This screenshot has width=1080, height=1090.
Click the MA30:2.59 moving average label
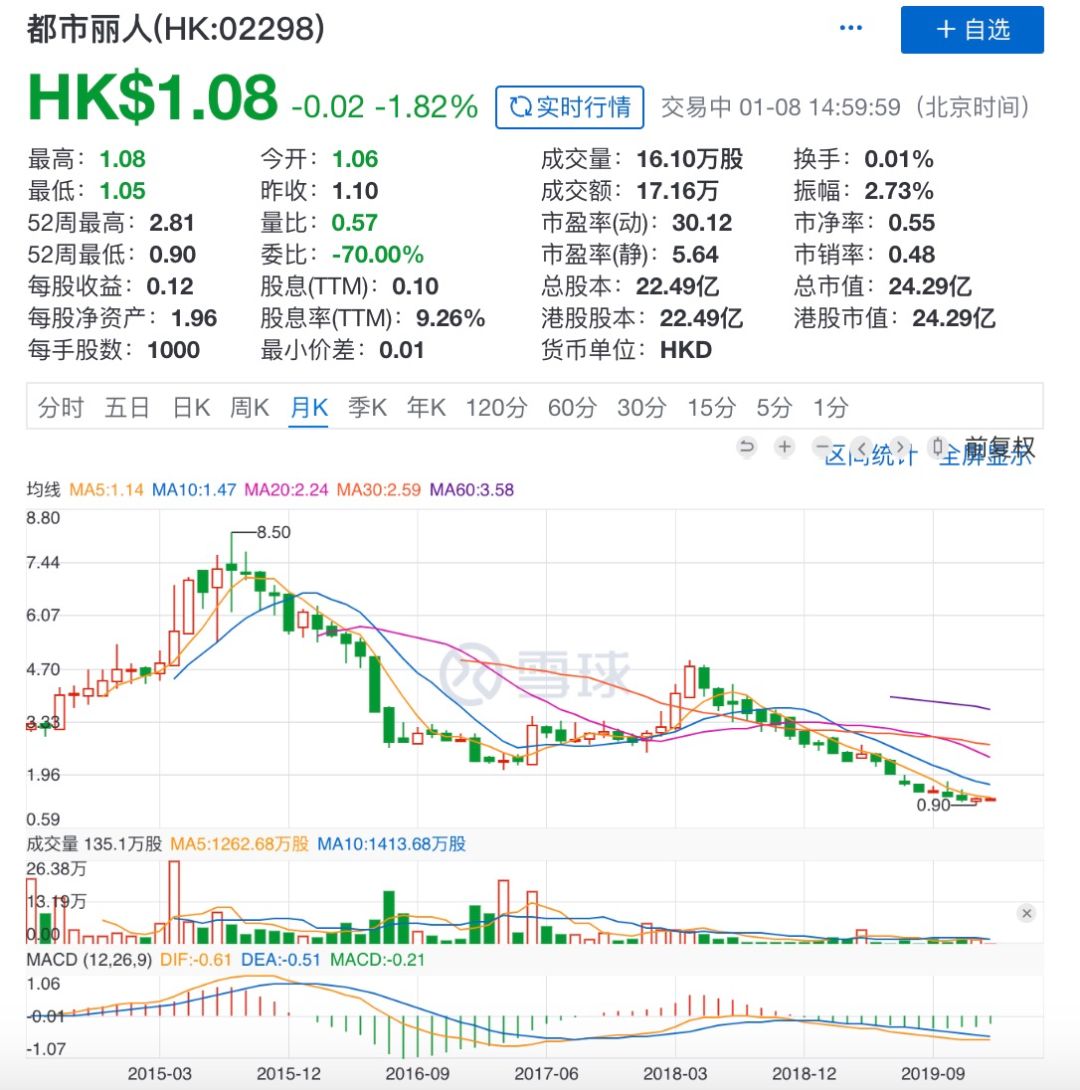378,489
